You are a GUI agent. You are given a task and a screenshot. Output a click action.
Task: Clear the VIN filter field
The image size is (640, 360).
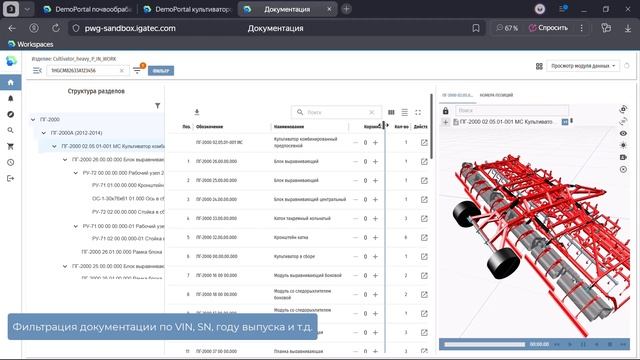tap(122, 71)
